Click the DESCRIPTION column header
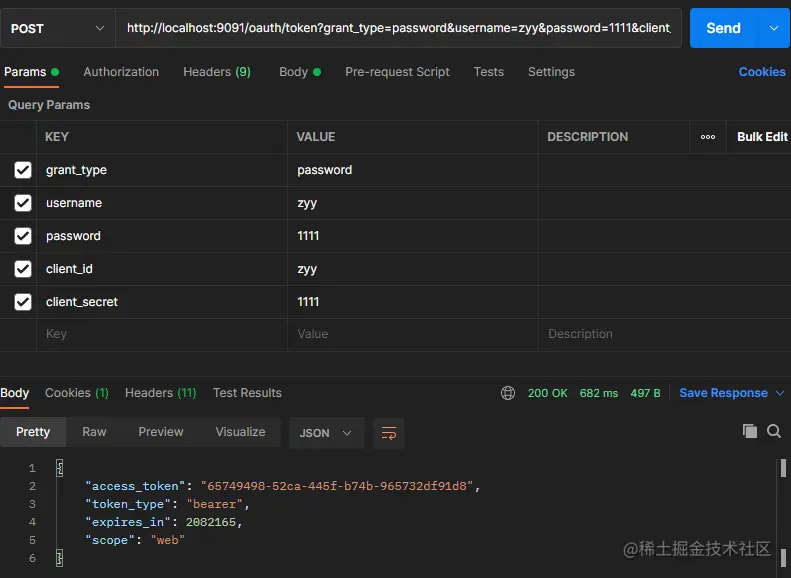791x578 pixels. pyautogui.click(x=588, y=137)
